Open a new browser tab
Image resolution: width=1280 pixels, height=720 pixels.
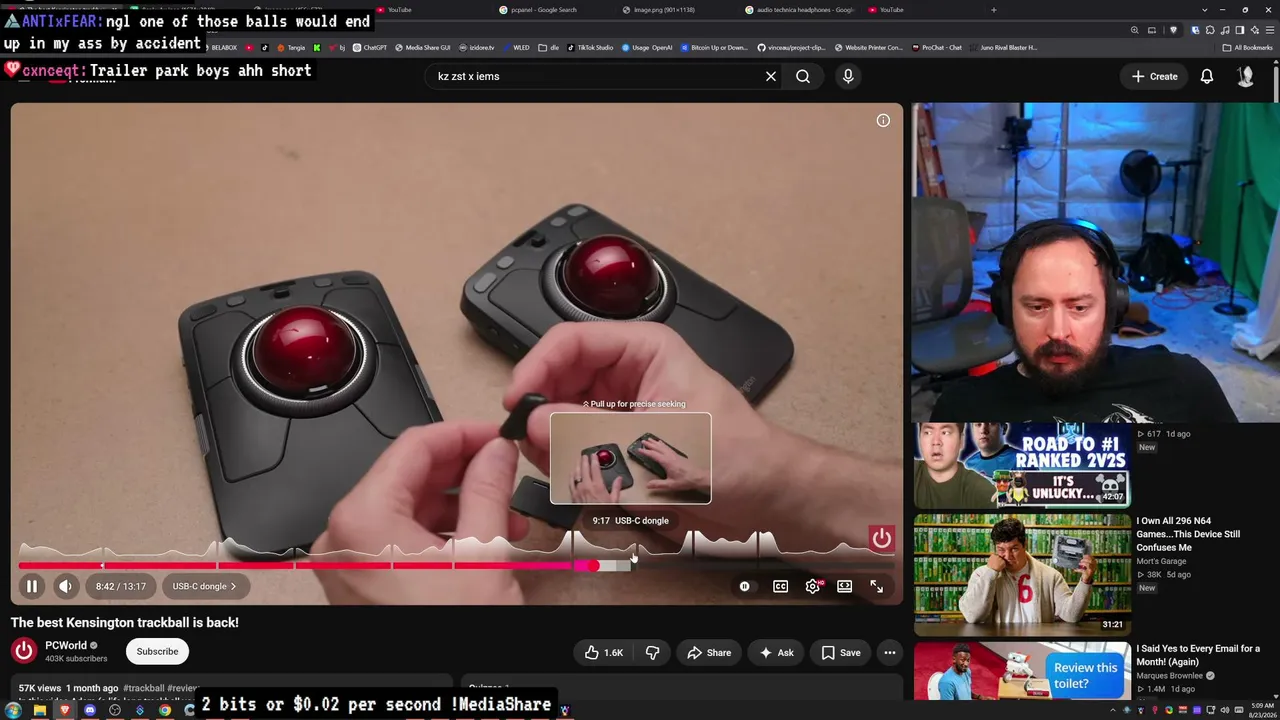pyautogui.click(x=993, y=10)
